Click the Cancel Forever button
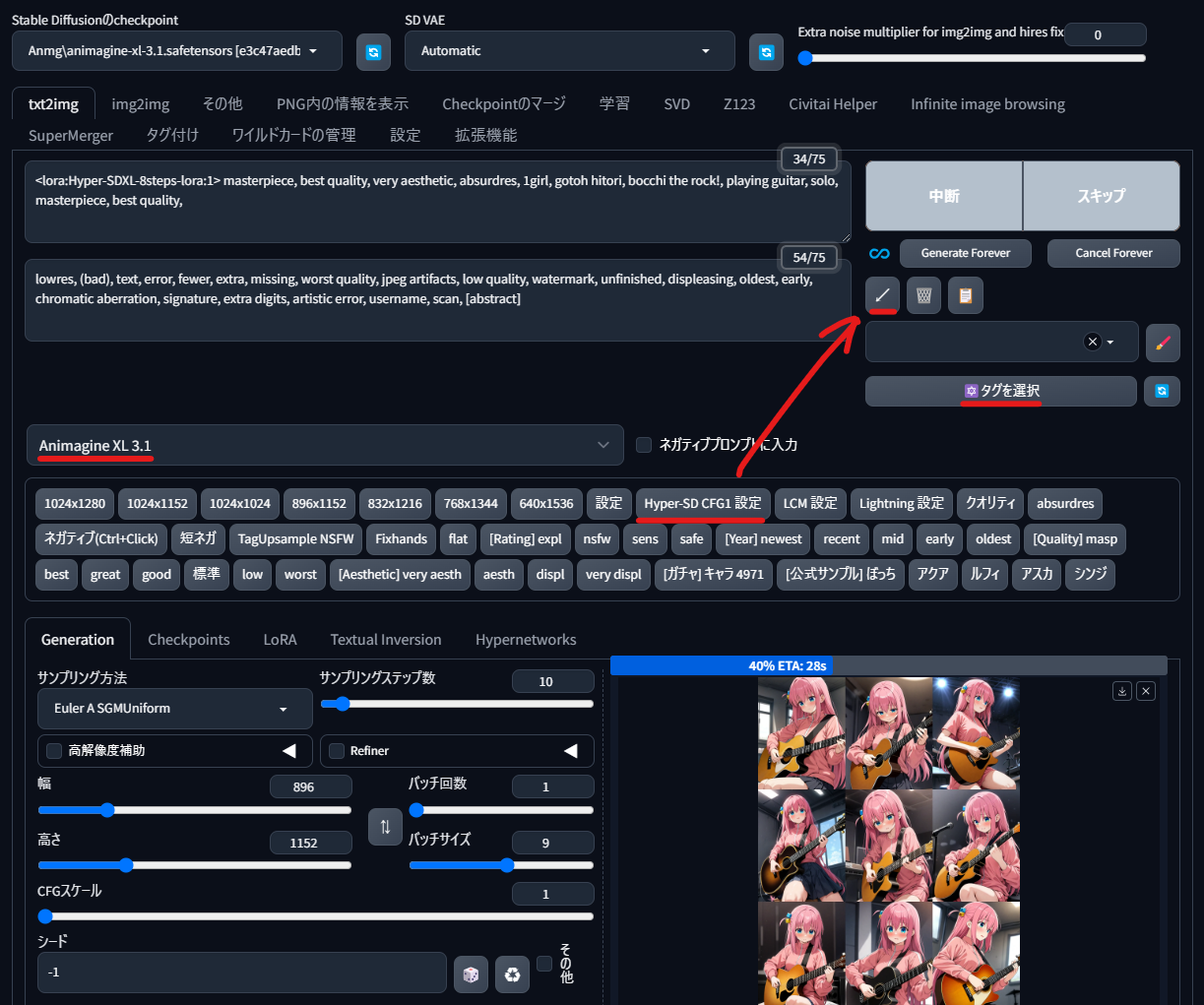 point(1113,253)
